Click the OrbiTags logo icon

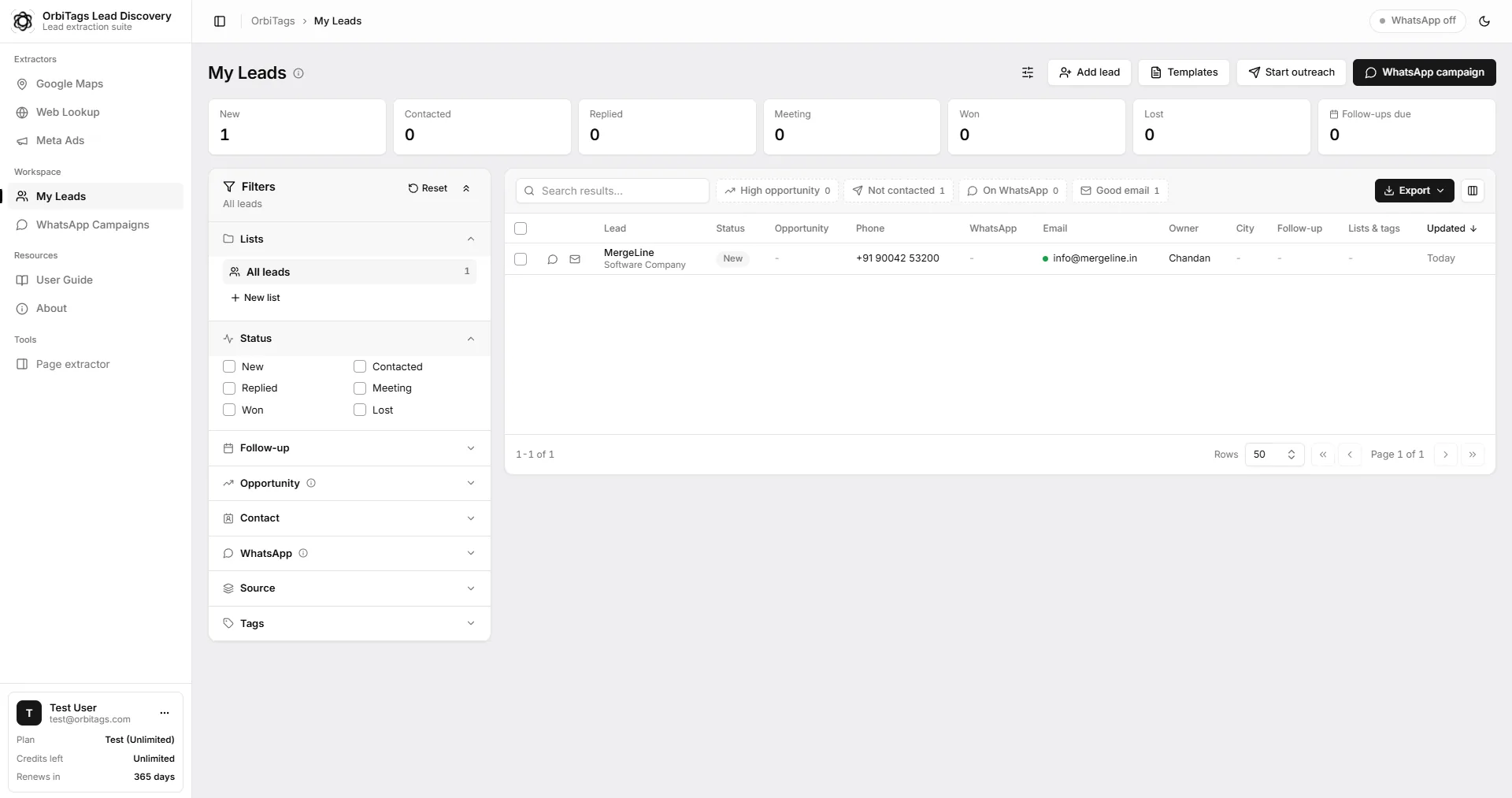pyautogui.click(x=24, y=21)
